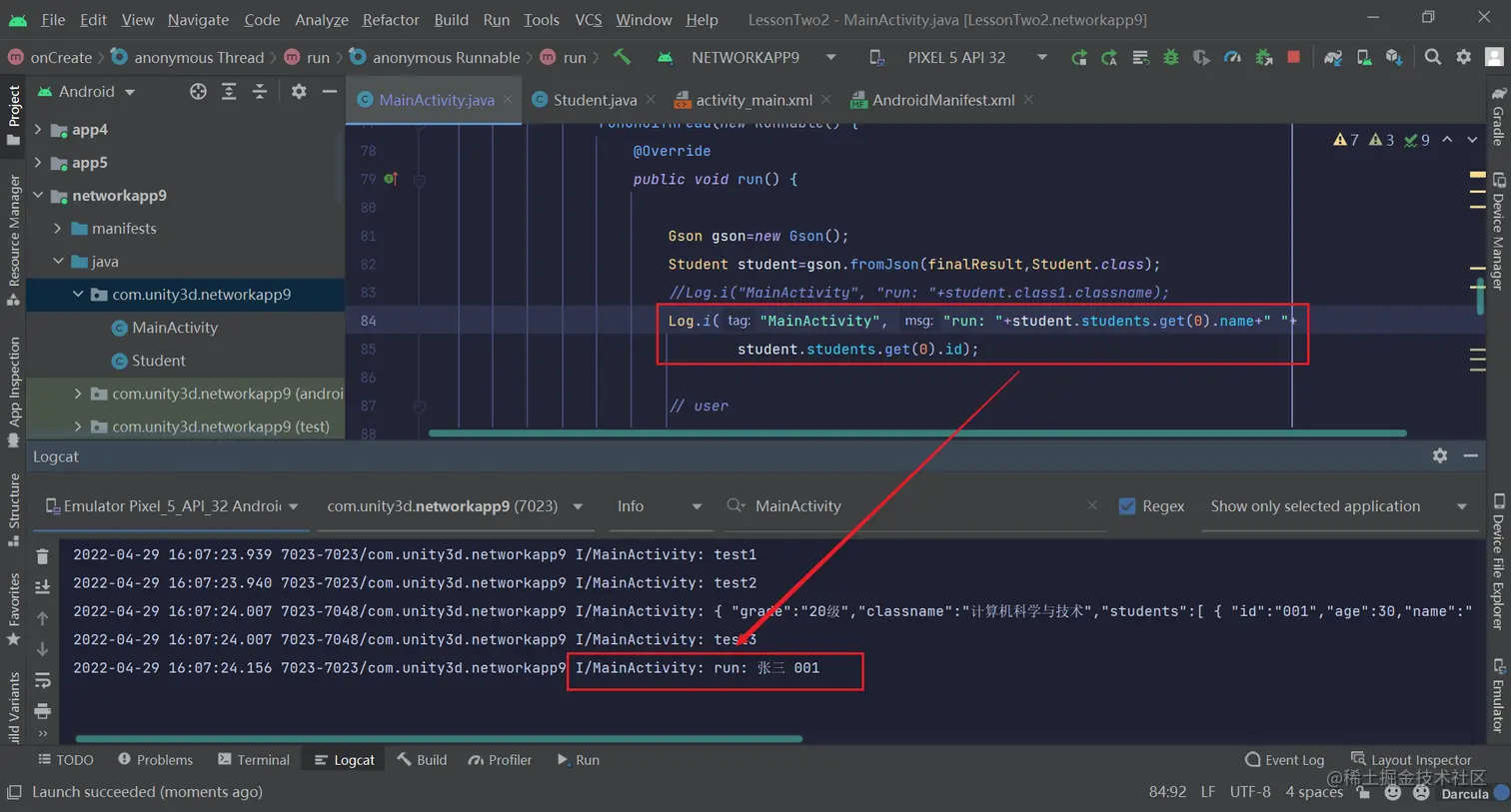1511x812 pixels.
Task: Click the logcat horizontal scrollbar
Action: [x=439, y=739]
